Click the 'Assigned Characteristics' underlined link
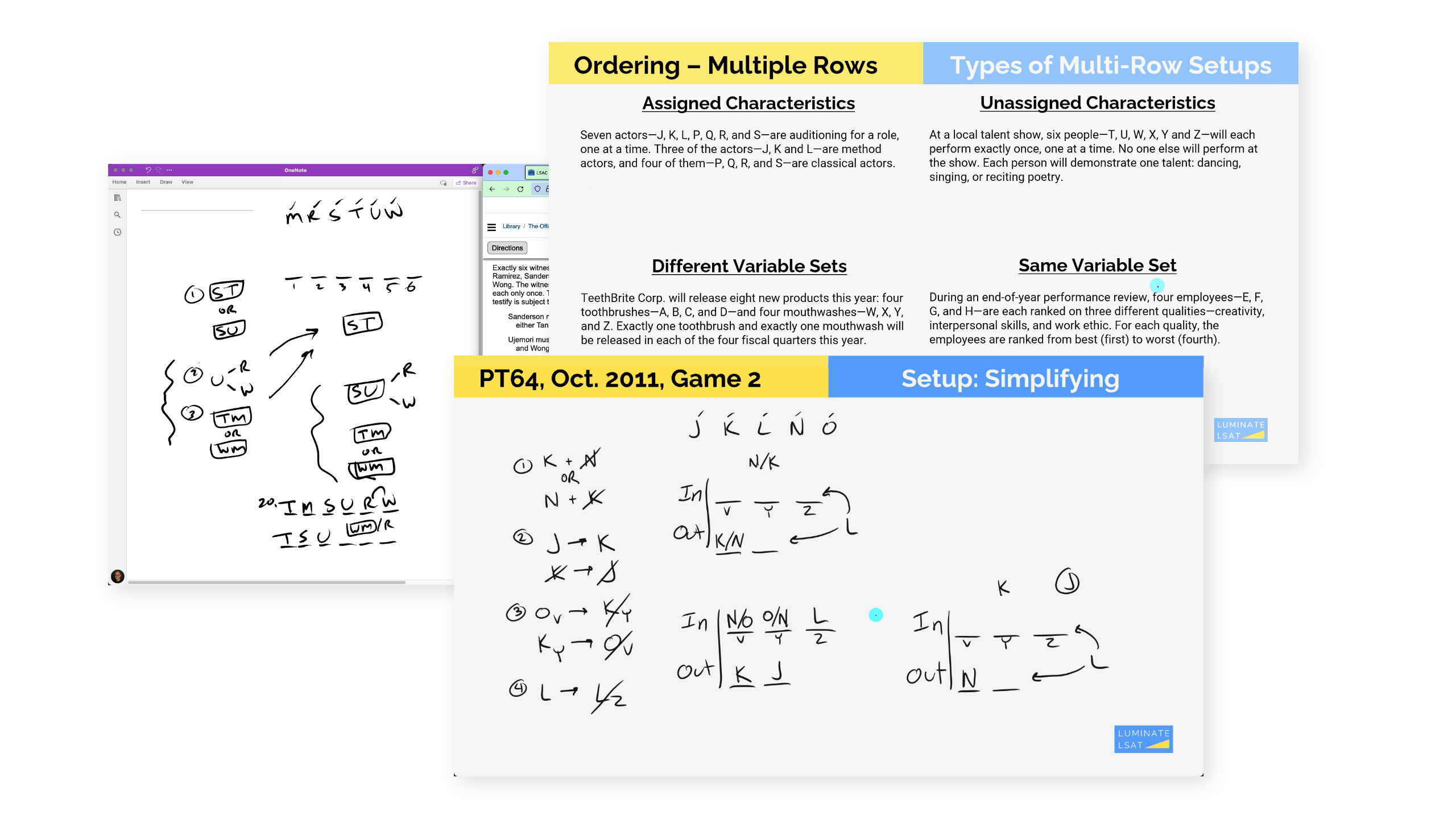This screenshot has width=1456, height=819. [749, 103]
